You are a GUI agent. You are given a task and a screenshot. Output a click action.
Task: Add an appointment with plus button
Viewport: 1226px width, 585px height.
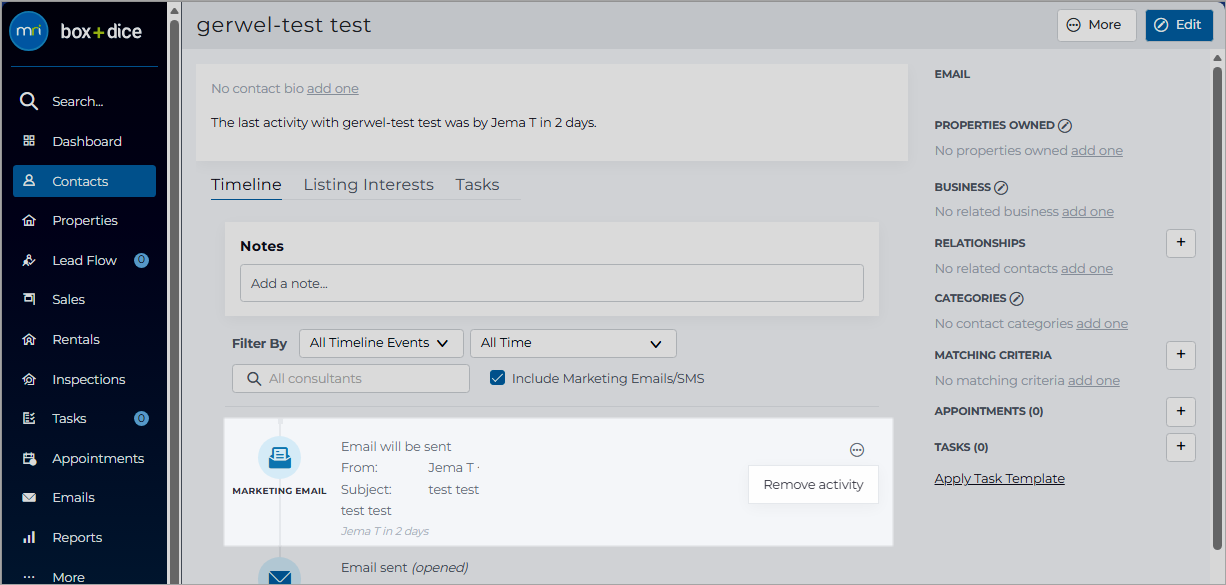pyautogui.click(x=1181, y=411)
